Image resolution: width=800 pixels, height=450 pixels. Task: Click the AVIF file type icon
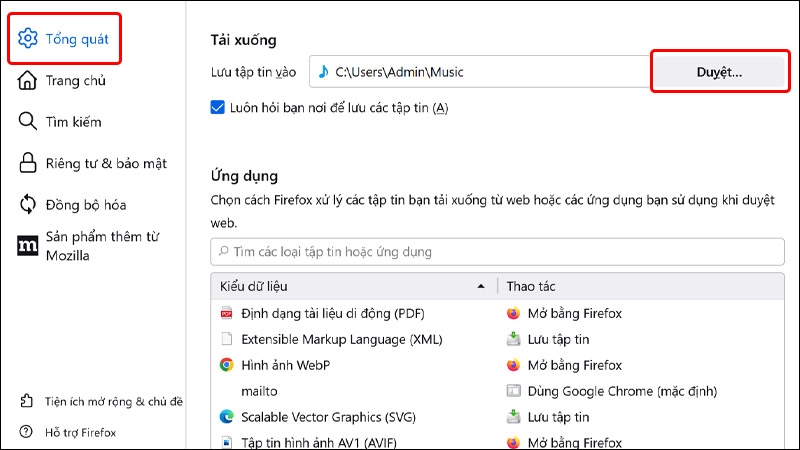coord(227,442)
